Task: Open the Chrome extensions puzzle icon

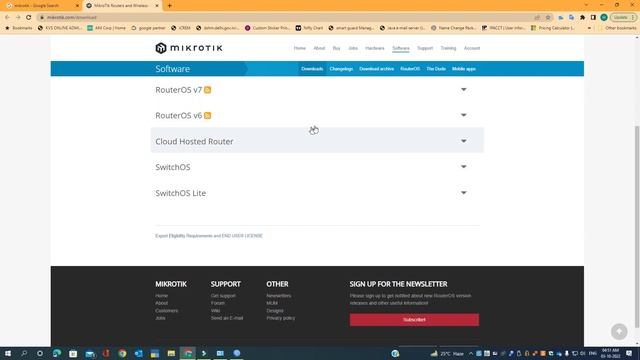Action: pyautogui.click(x=582, y=18)
